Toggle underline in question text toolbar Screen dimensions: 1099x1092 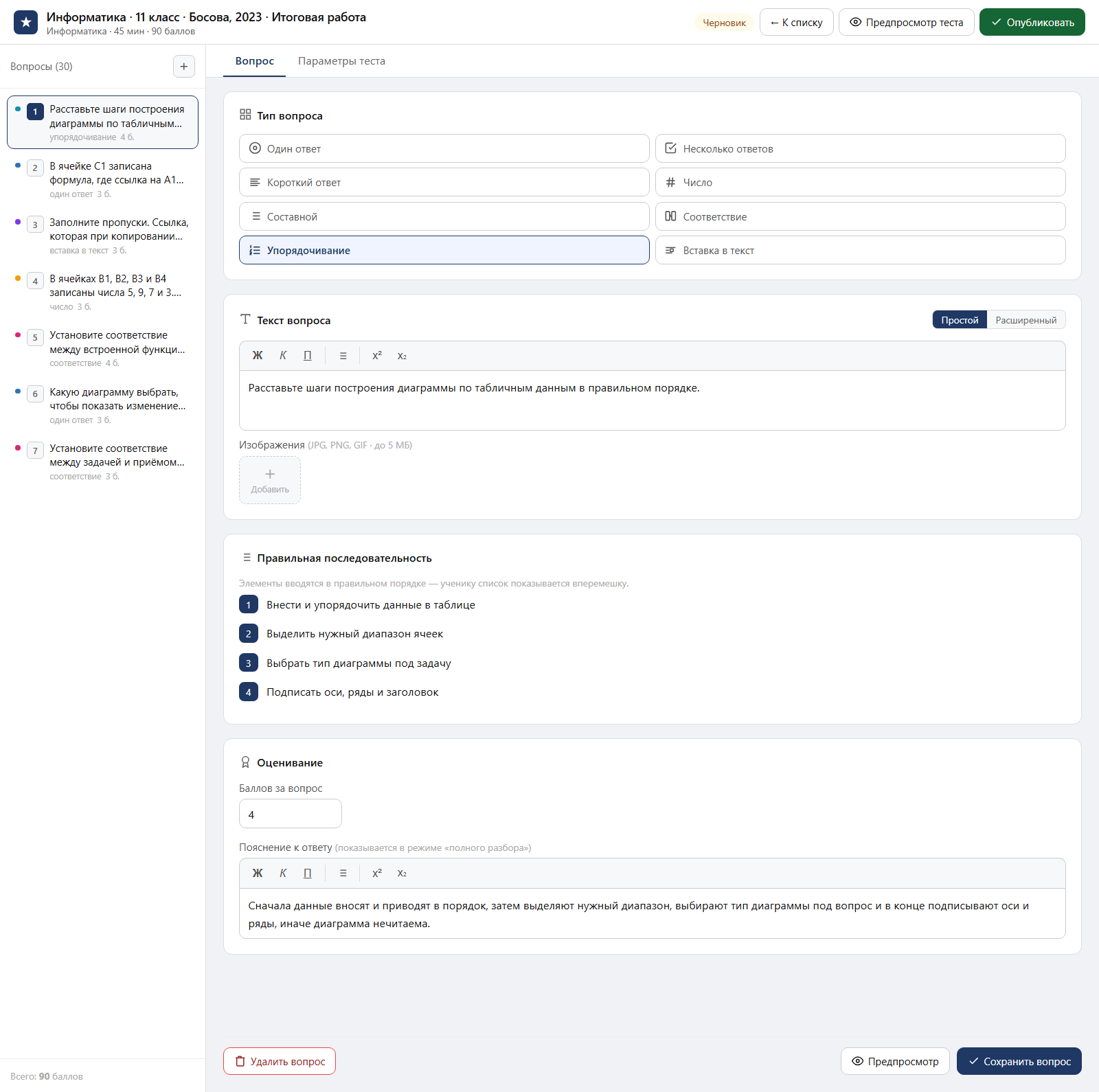[x=308, y=356]
